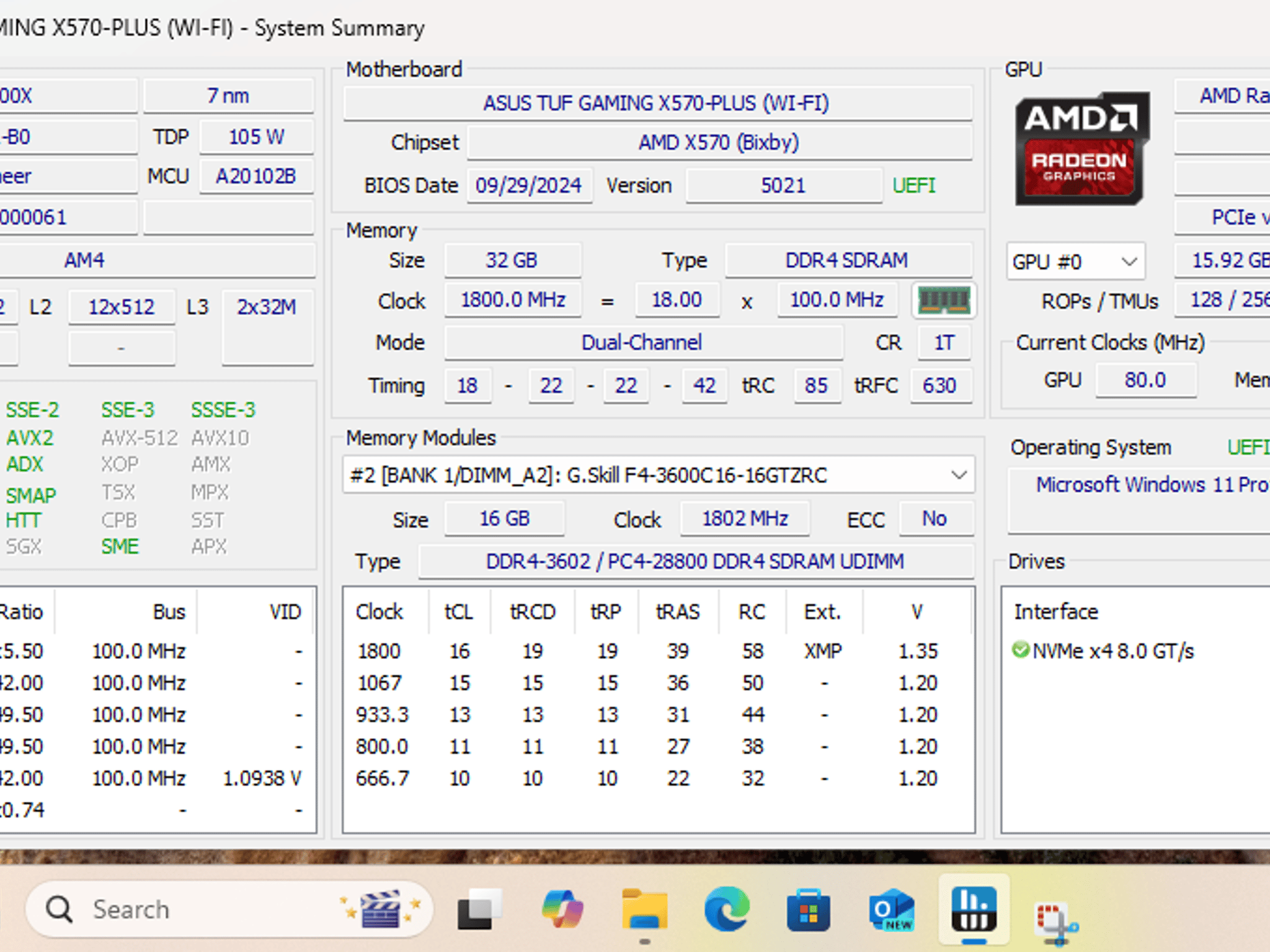Image resolution: width=1270 pixels, height=952 pixels.
Task: Select the 666.7 clock timing row
Action: tap(657, 778)
